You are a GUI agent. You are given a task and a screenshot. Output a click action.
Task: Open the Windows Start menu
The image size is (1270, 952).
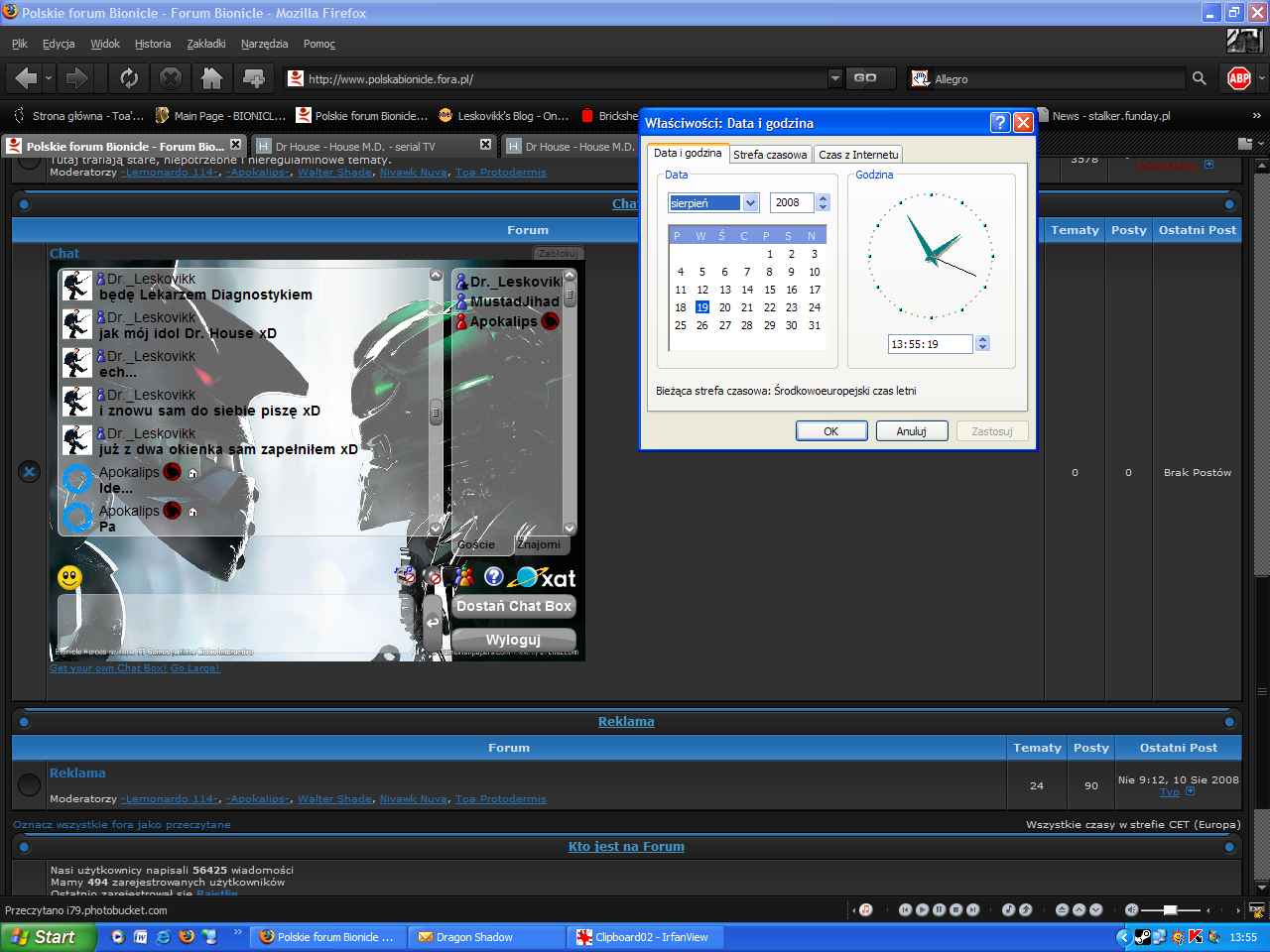(48, 937)
